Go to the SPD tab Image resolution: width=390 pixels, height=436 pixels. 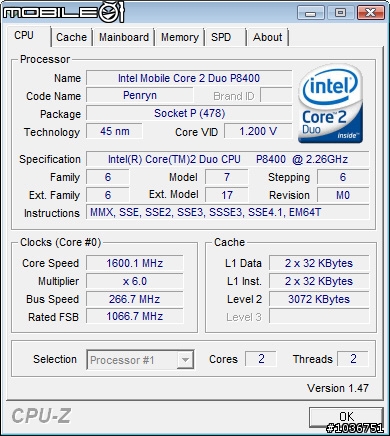(x=226, y=37)
